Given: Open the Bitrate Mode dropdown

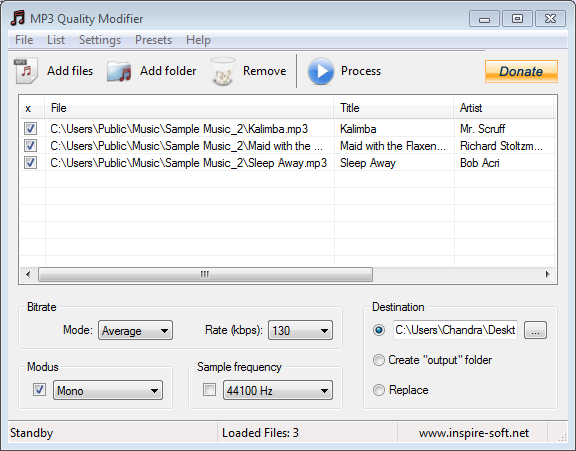Looking at the screenshot, I should [x=135, y=330].
